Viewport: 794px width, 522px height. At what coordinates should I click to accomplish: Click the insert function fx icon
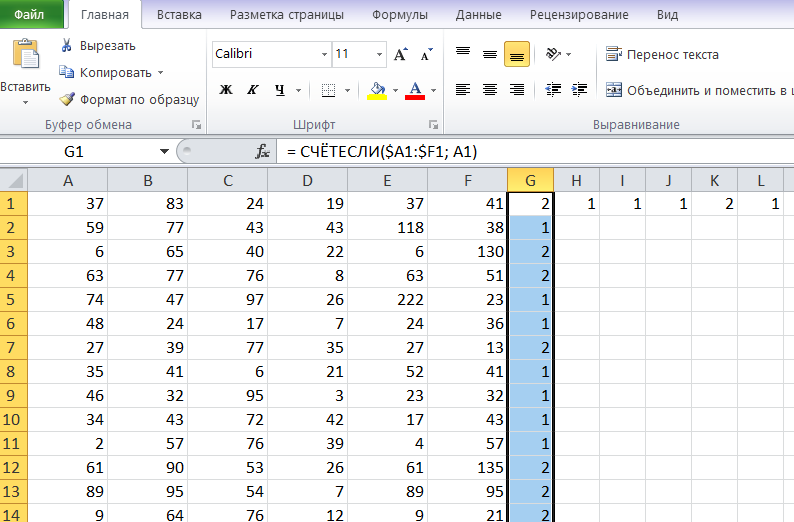click(x=262, y=151)
